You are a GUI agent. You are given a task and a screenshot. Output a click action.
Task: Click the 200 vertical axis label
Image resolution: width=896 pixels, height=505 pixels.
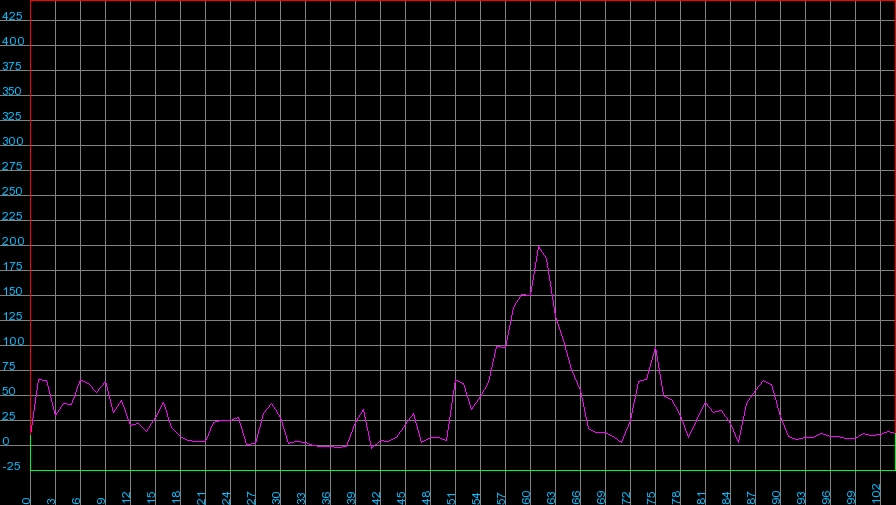pos(13,241)
